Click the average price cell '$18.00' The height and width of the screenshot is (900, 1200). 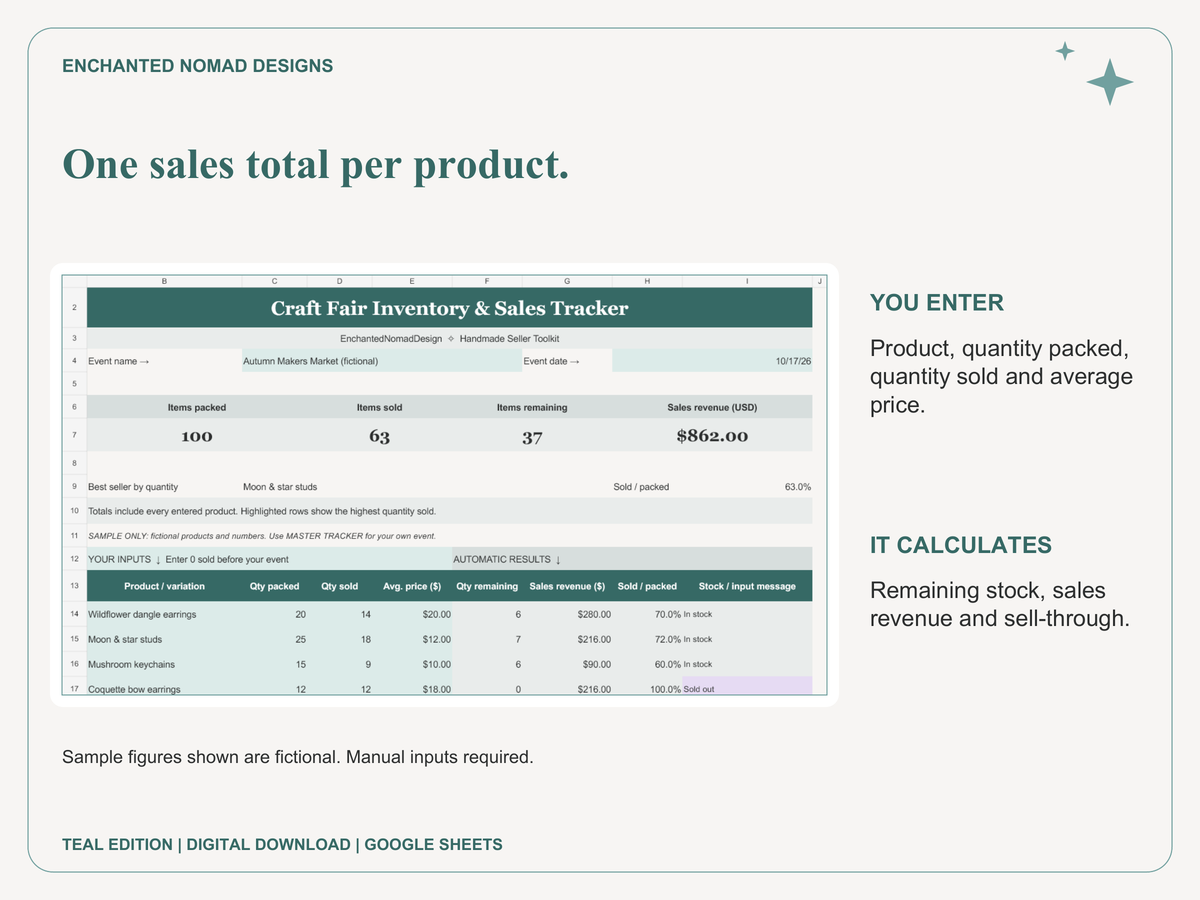[x=412, y=686]
